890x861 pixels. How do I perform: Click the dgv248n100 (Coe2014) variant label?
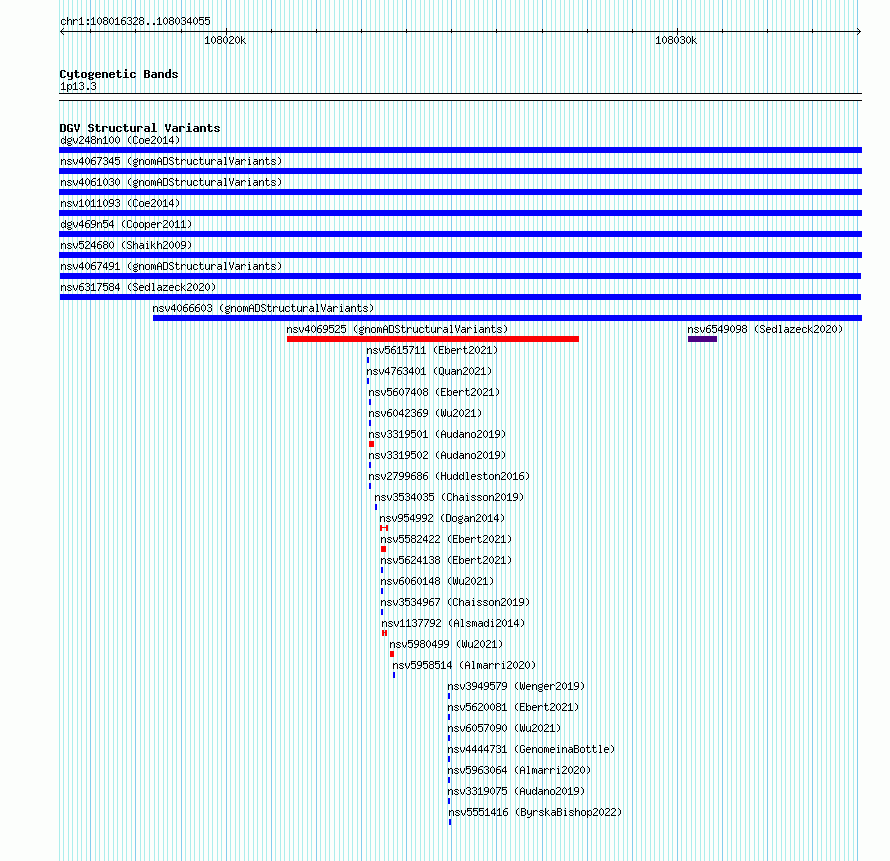click(x=120, y=140)
